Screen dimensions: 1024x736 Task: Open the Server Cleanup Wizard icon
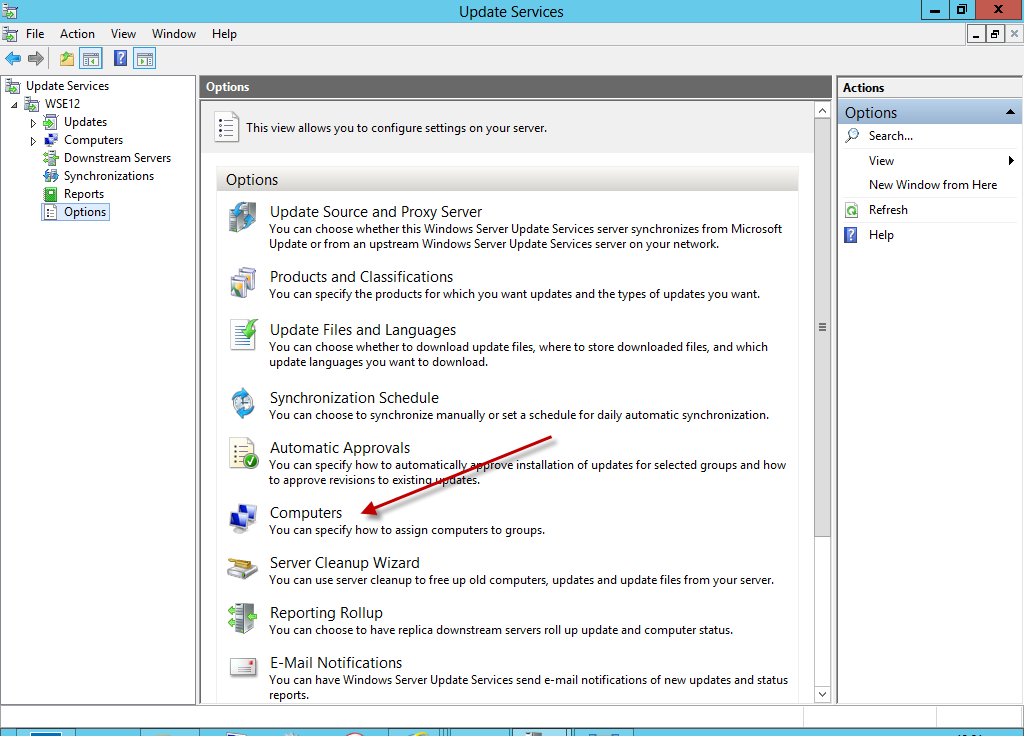243,569
